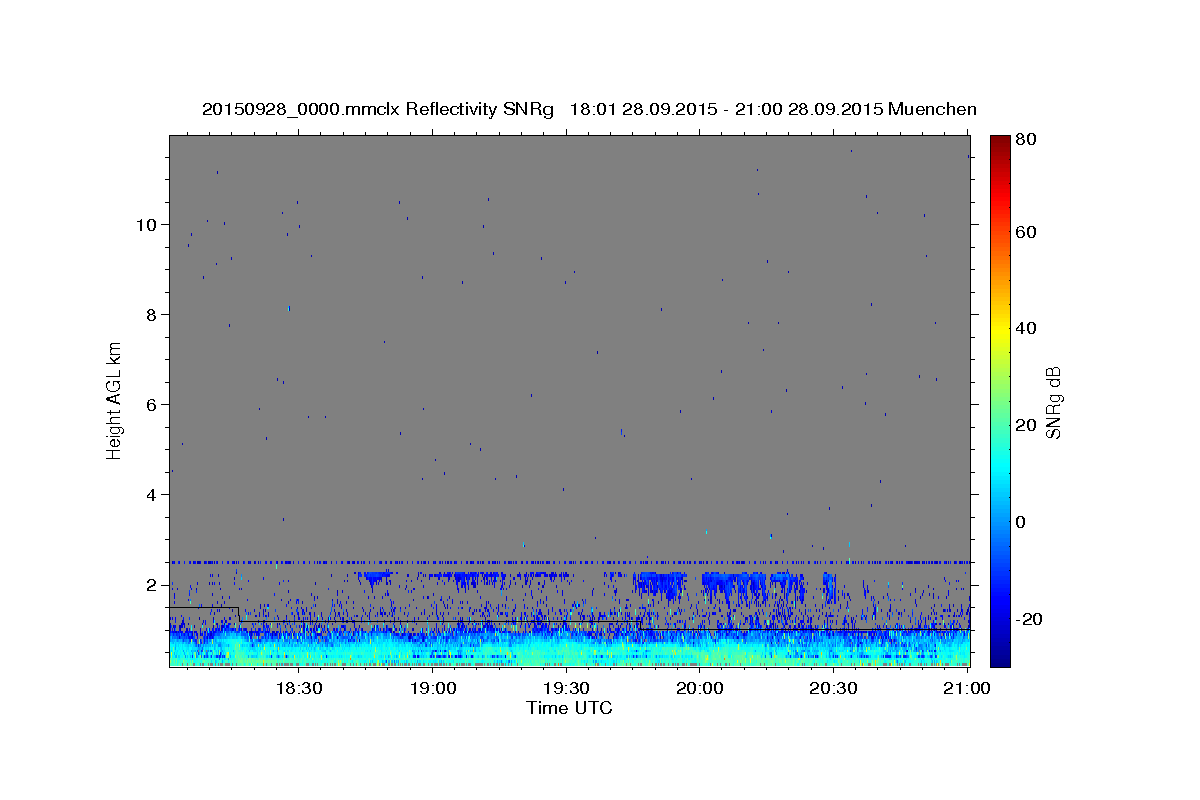The image size is (1200, 800).
Task: Click the colorbar value 0
Action: point(1023,522)
